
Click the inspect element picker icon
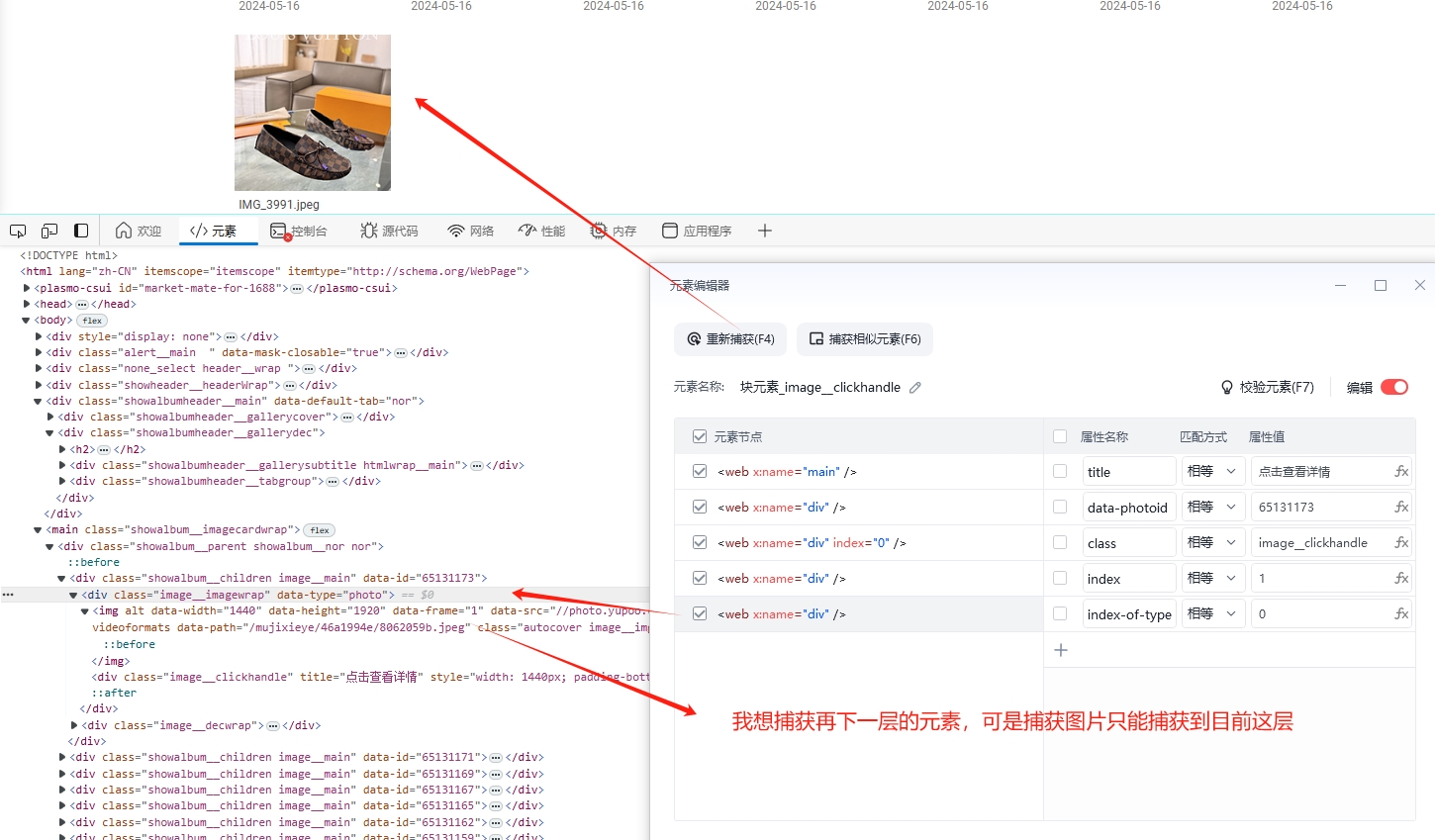pyautogui.click(x=18, y=231)
